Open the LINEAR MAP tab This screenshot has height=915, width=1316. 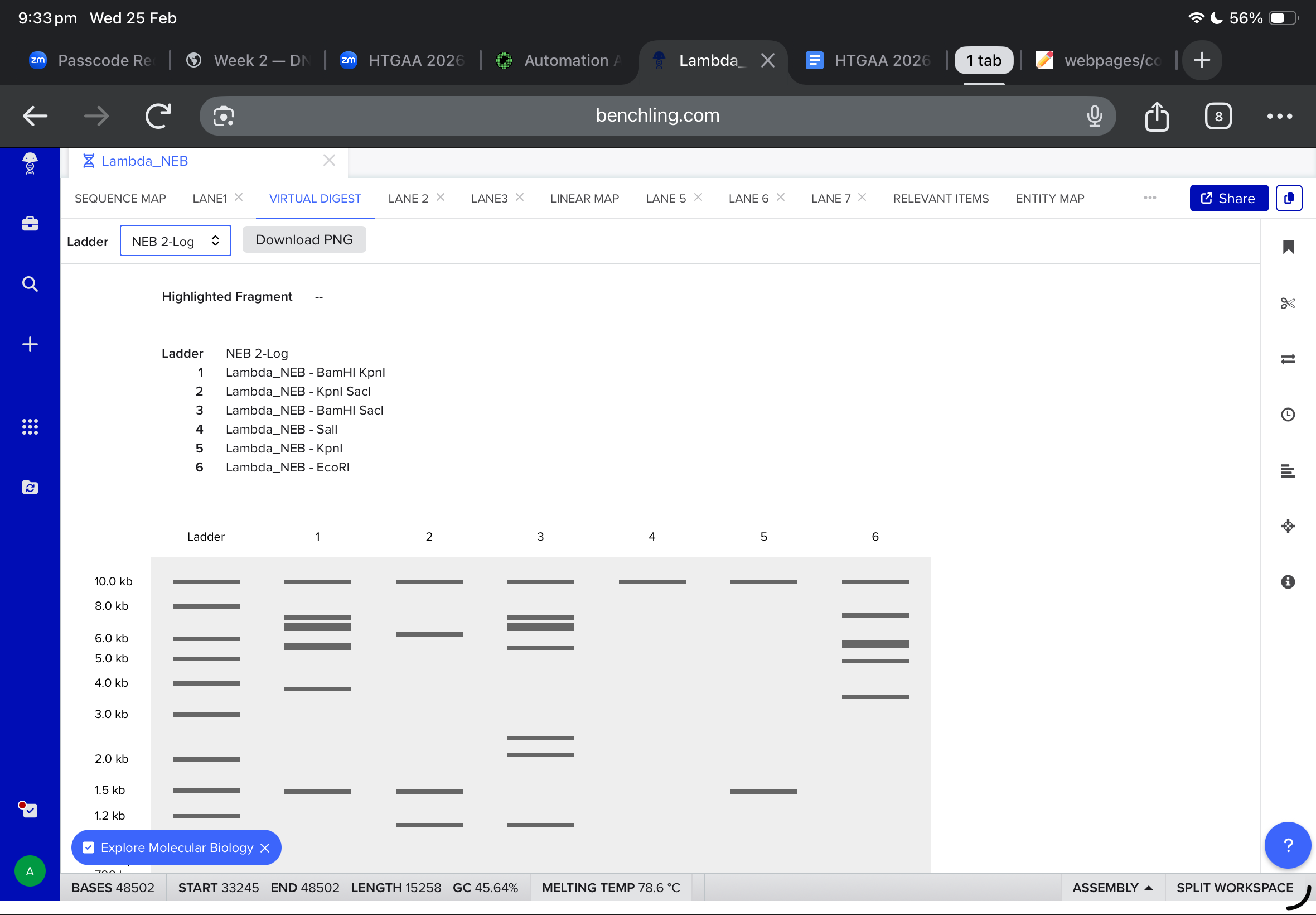pyautogui.click(x=584, y=199)
